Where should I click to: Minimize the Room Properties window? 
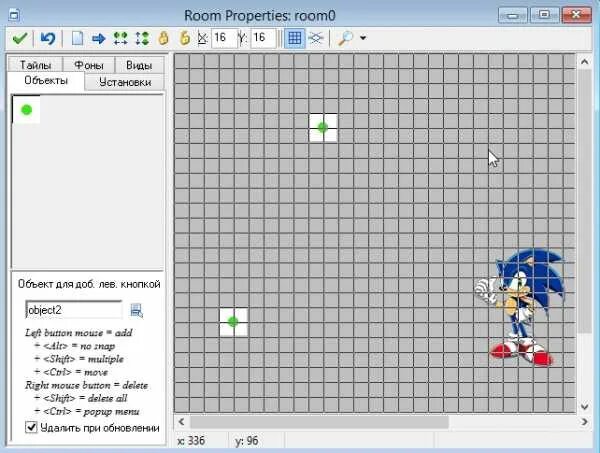tap(513, 15)
